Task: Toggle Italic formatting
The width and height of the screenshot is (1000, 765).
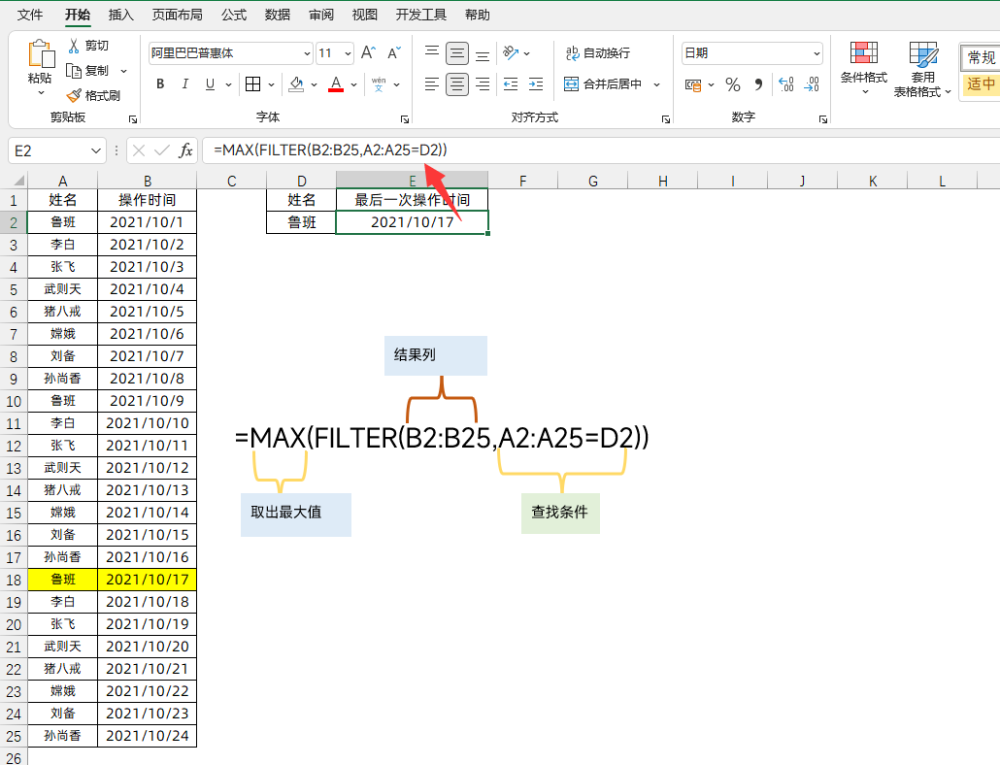Action: coord(185,84)
